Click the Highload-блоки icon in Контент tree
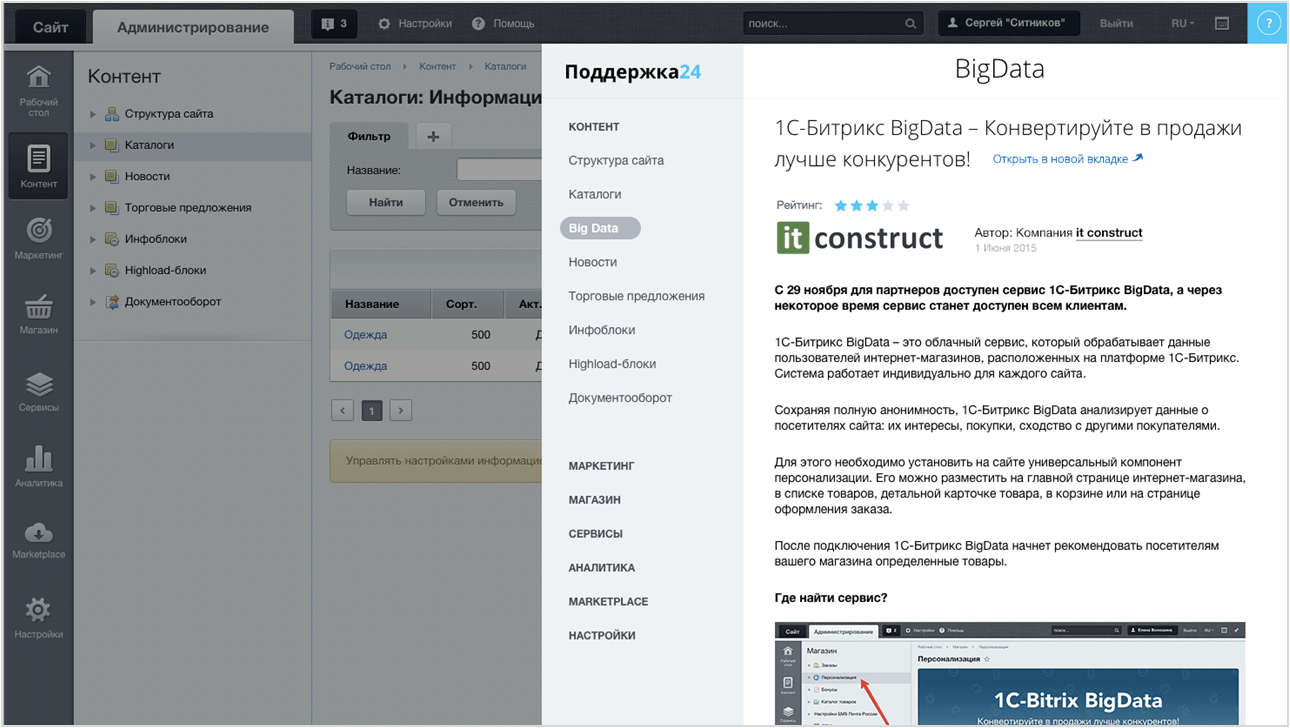Image resolution: width=1290 pixels, height=728 pixels. [112, 270]
